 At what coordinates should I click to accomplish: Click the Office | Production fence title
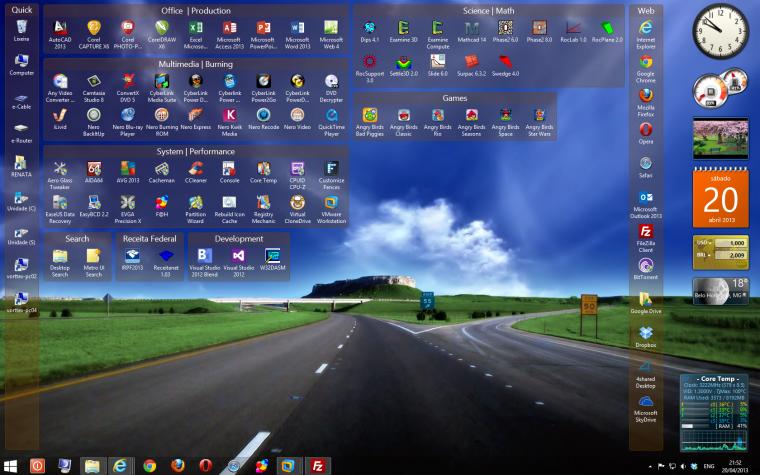pyautogui.click(x=196, y=11)
